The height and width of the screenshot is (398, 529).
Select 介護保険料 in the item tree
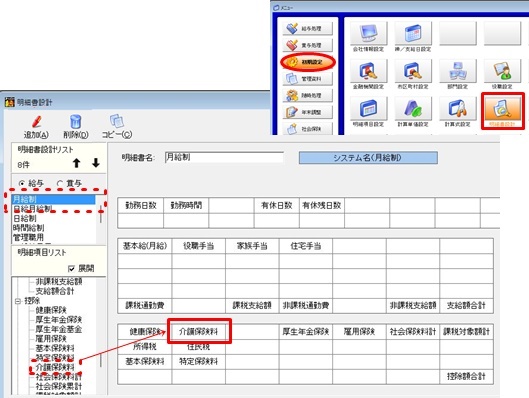[x=55, y=367]
